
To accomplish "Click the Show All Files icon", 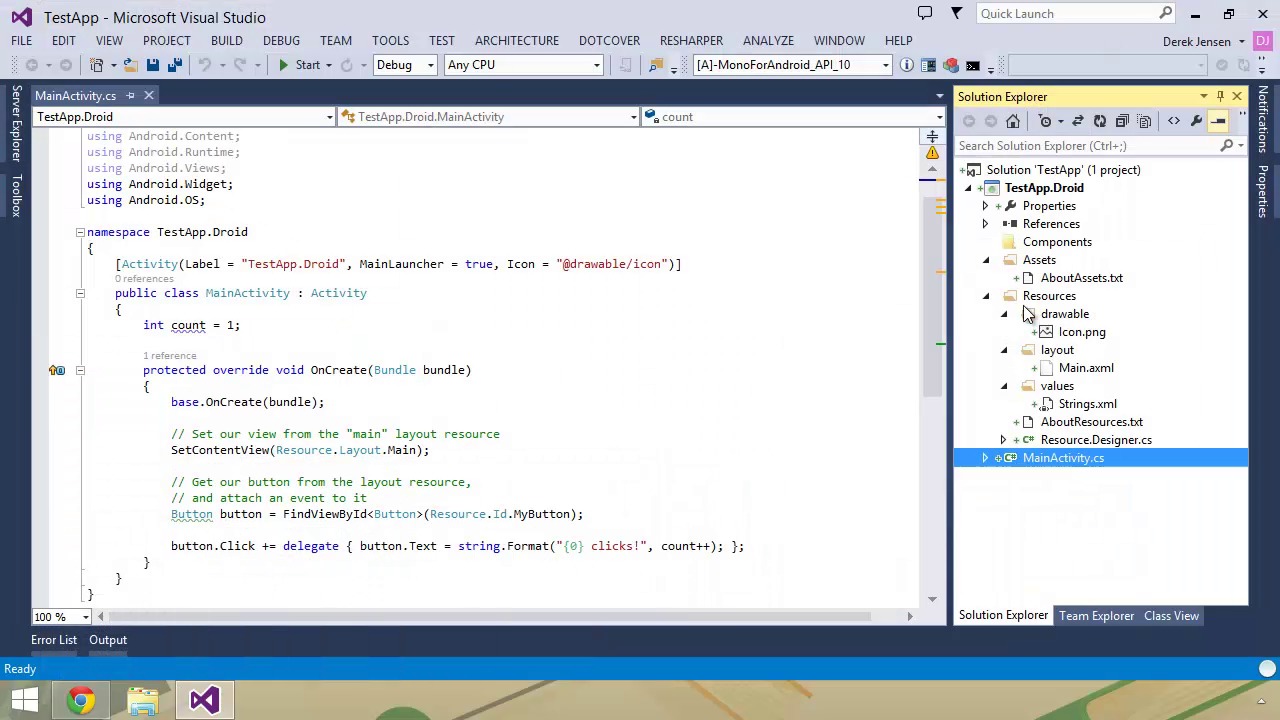I will tap(1144, 121).
